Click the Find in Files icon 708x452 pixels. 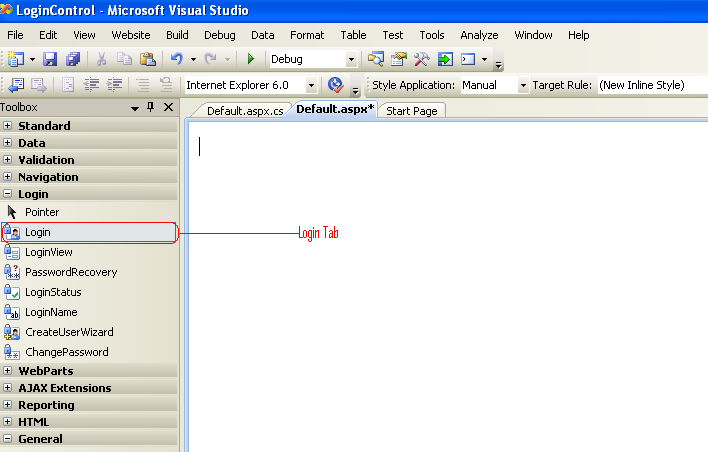point(376,59)
